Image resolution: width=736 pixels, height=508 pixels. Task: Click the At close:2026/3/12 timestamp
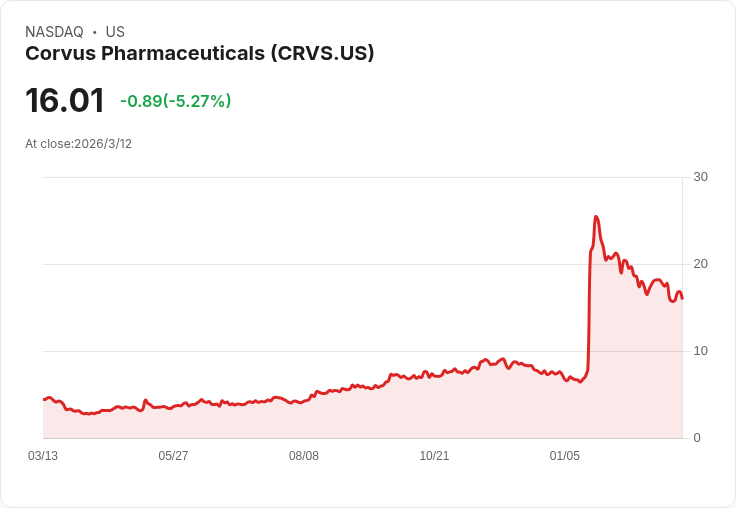click(x=78, y=144)
